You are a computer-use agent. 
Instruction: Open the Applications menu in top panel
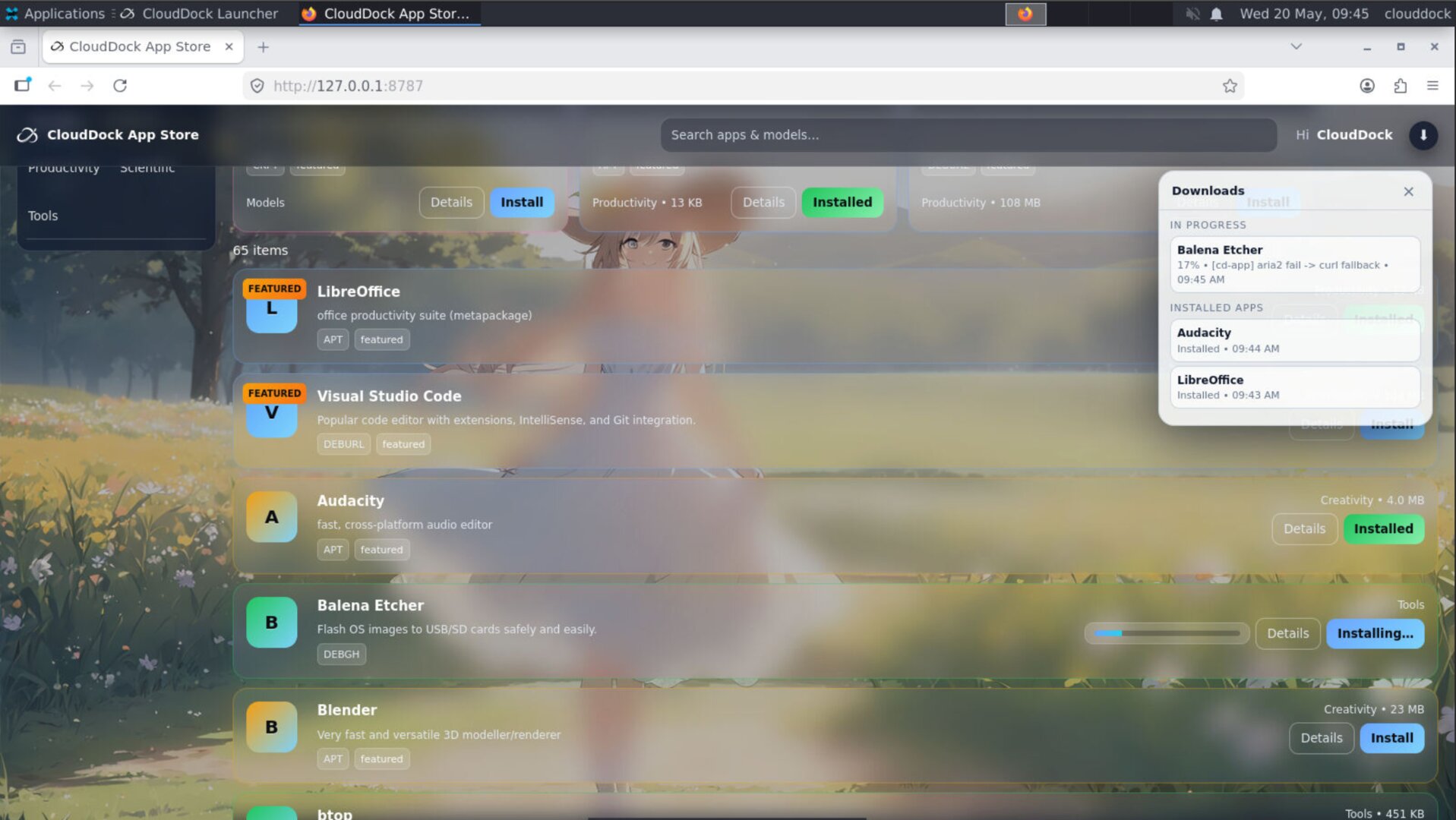coord(55,14)
